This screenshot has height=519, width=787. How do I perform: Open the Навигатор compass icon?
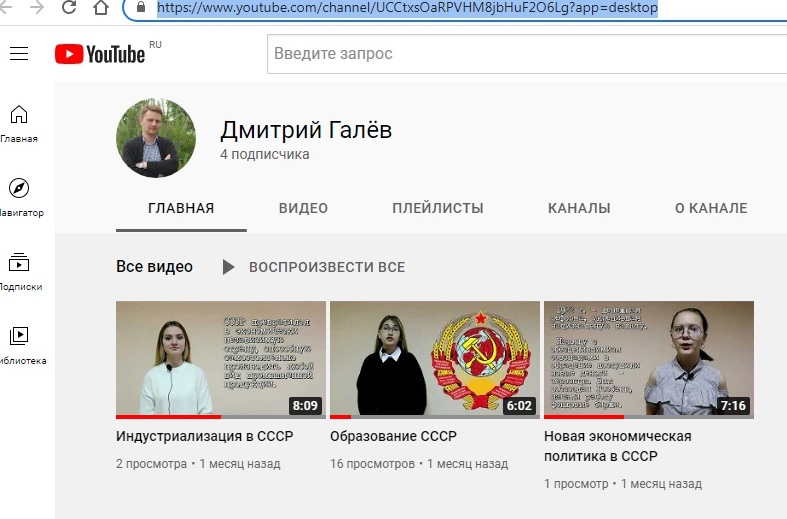coord(18,188)
